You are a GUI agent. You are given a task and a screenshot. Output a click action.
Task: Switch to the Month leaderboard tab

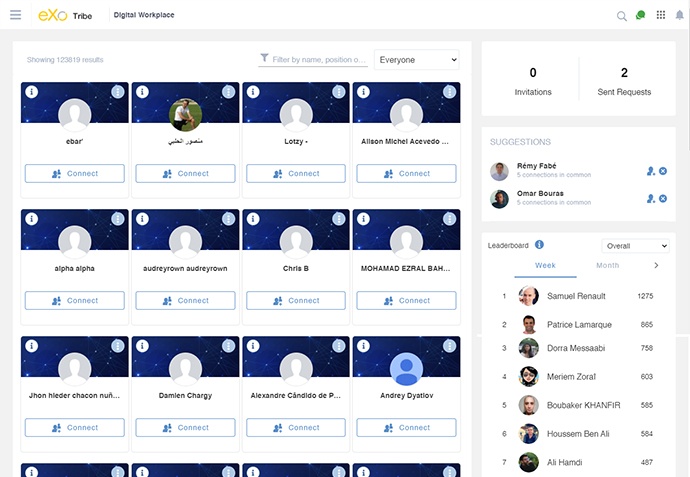click(x=607, y=266)
